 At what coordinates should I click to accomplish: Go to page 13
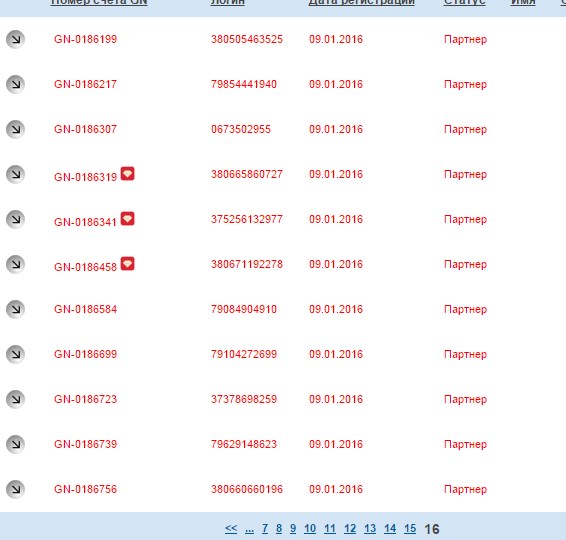click(370, 529)
